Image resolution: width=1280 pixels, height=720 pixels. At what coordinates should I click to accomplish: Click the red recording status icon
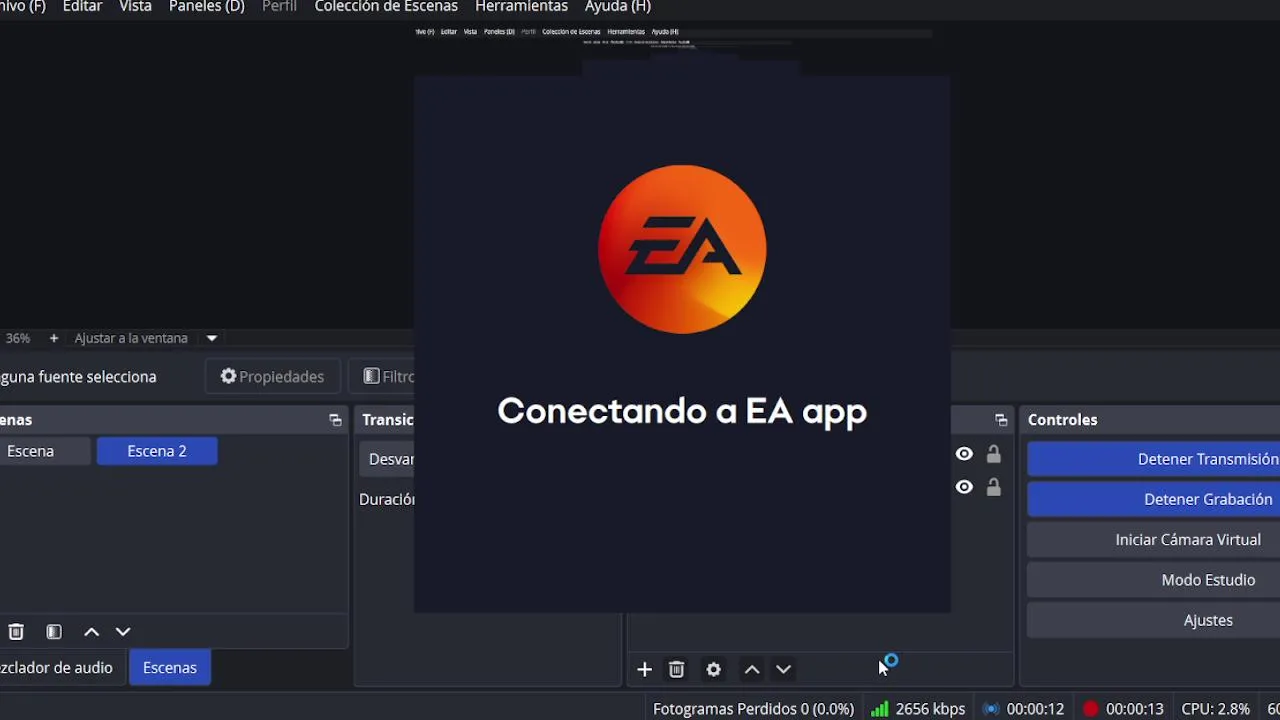(1090, 709)
